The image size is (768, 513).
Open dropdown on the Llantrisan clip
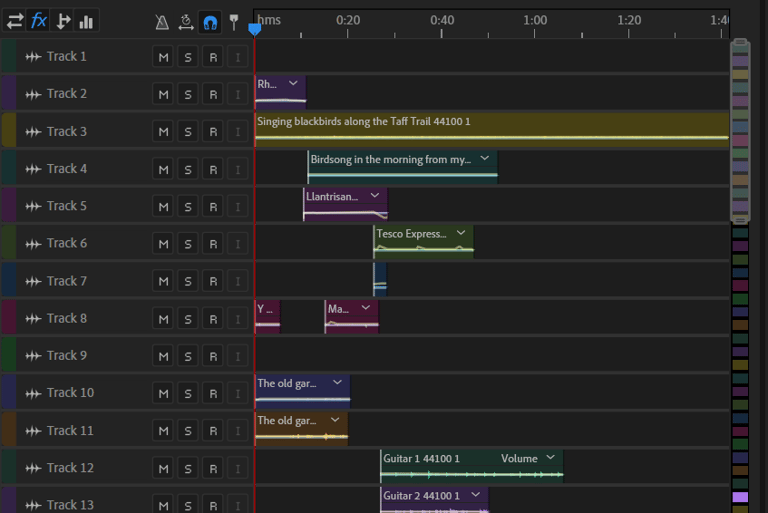click(375, 195)
